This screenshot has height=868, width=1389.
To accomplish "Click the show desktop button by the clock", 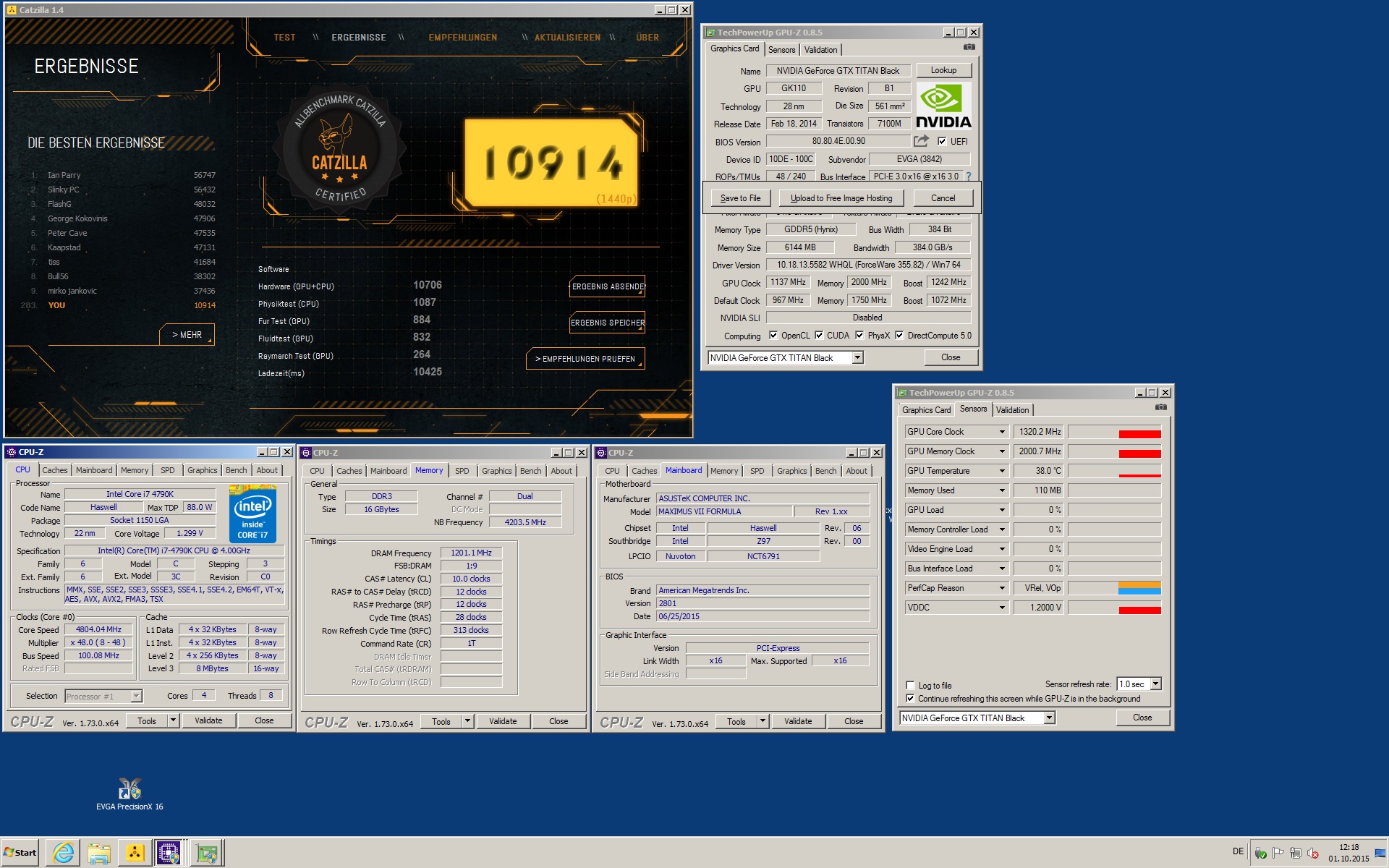I will pyautogui.click(x=1381, y=853).
